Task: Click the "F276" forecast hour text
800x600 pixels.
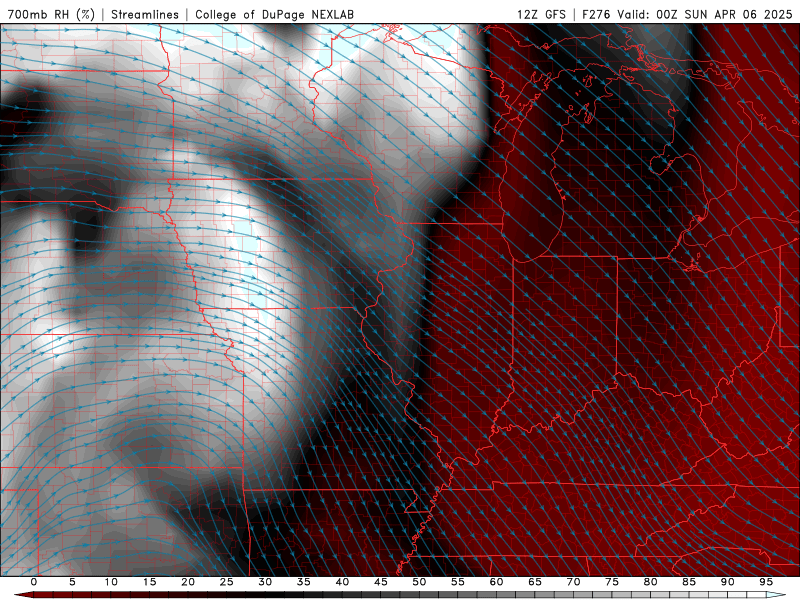Action: (596, 14)
